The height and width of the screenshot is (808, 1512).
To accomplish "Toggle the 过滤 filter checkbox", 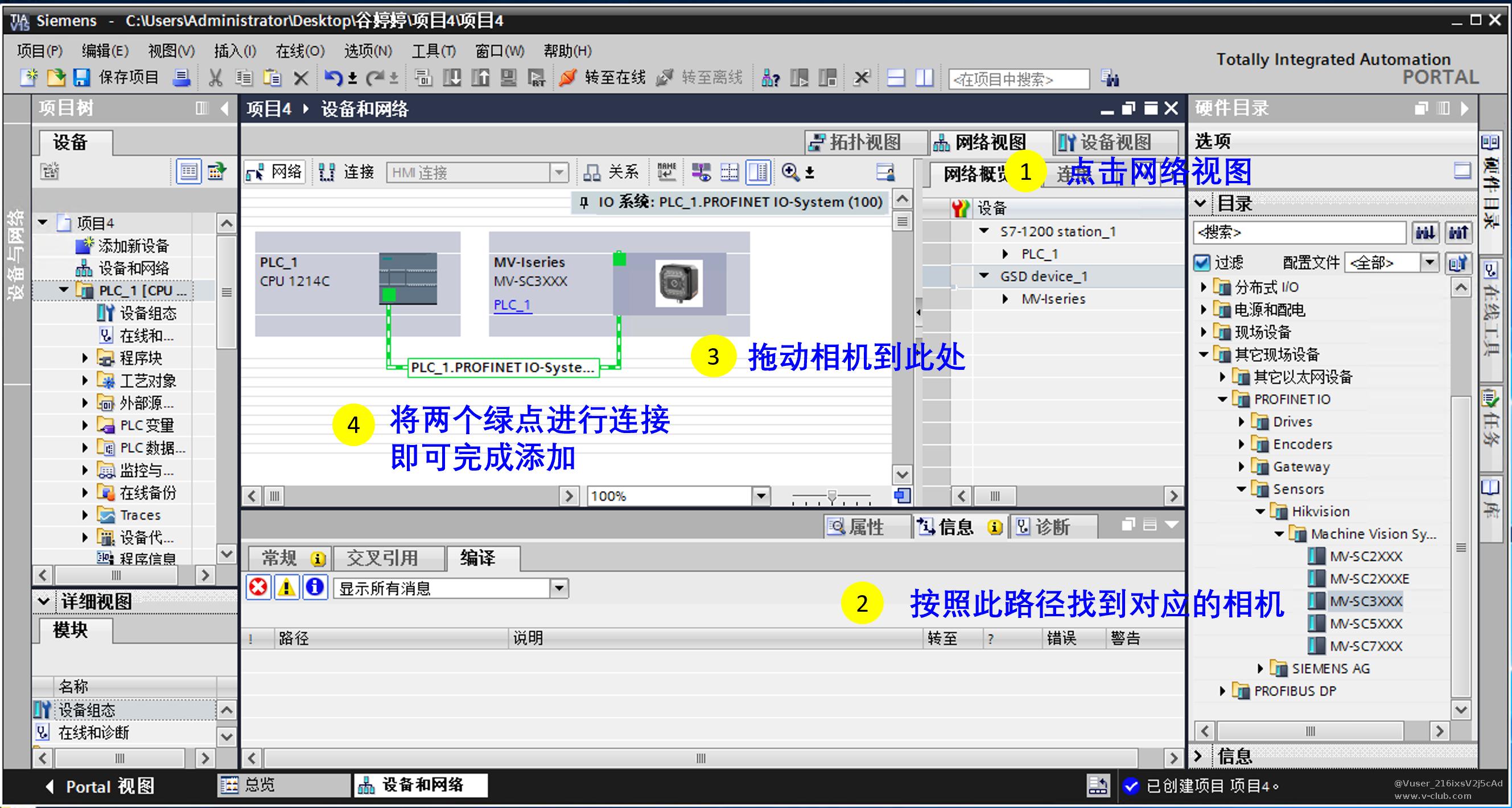I will [x=1202, y=262].
